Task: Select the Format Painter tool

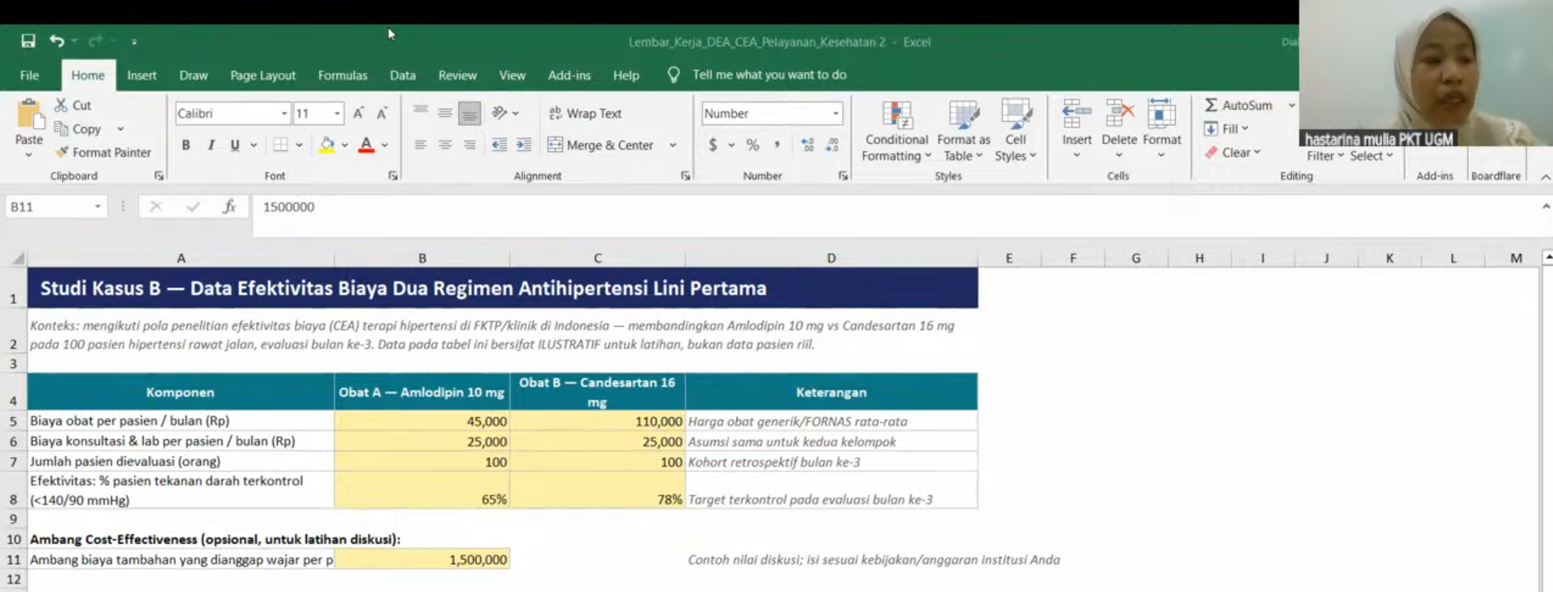Action: tap(103, 153)
